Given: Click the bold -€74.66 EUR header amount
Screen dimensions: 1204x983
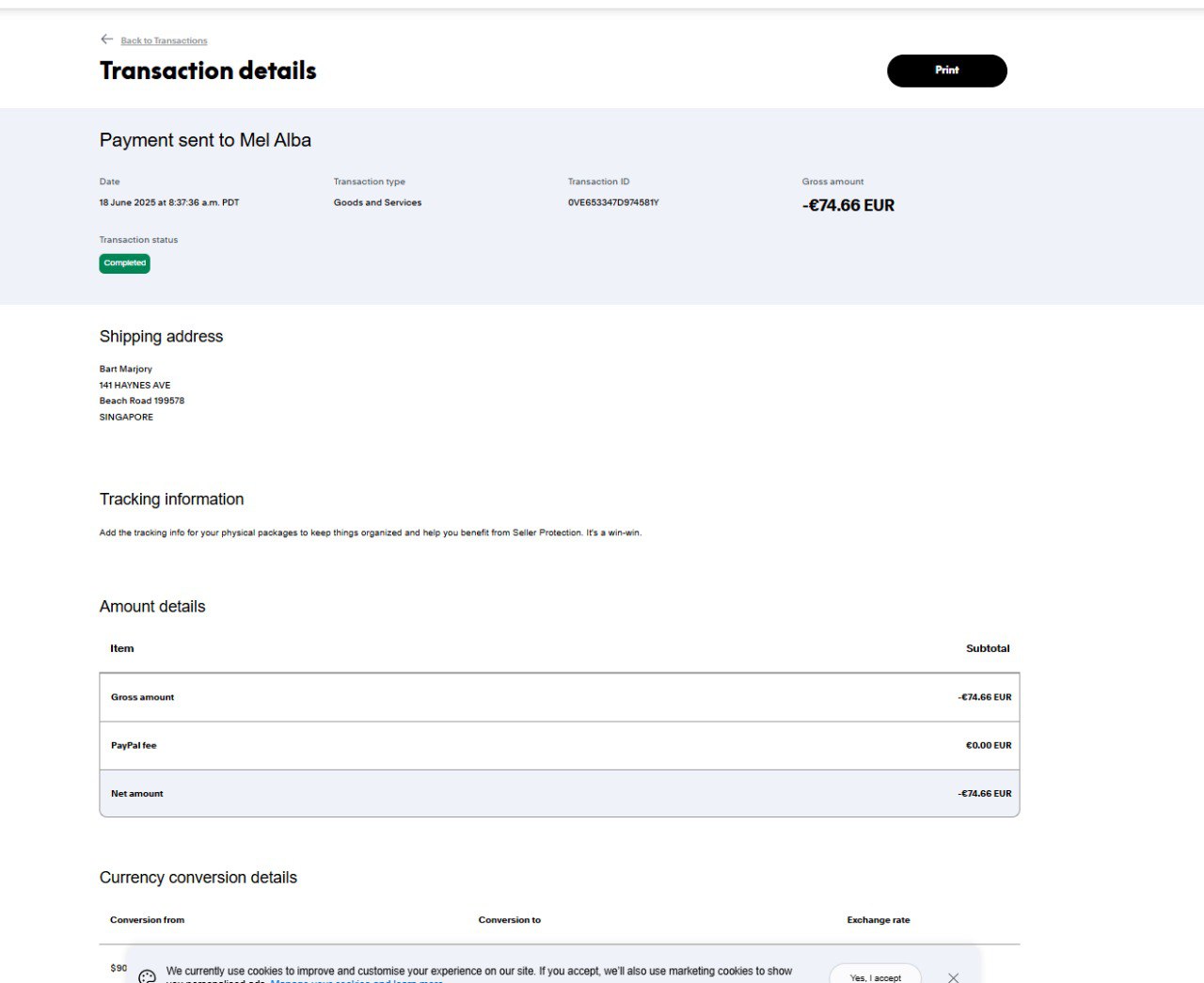Looking at the screenshot, I should [848, 205].
